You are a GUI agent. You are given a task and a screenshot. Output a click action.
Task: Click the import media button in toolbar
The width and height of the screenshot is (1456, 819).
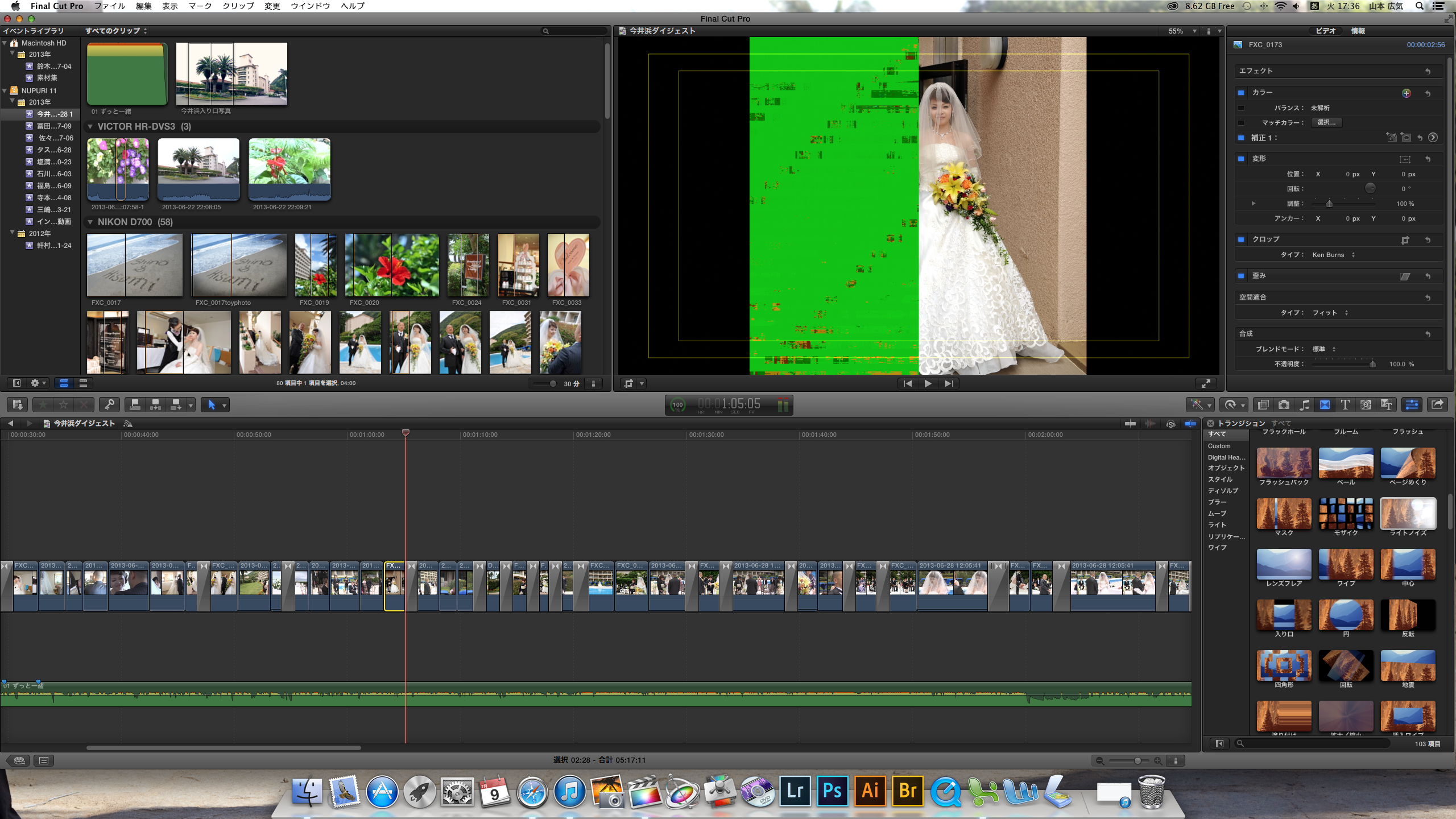coord(17,404)
